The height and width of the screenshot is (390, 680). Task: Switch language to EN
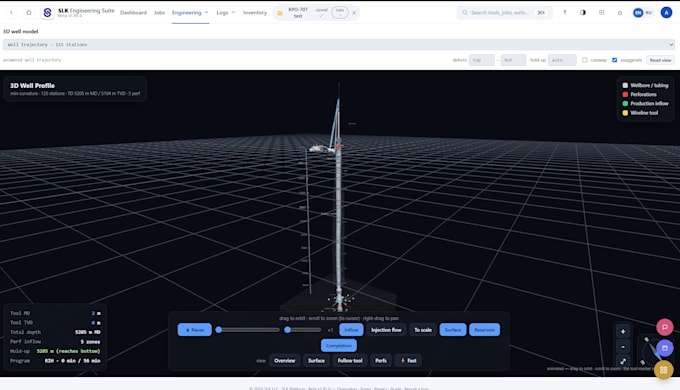(x=638, y=13)
